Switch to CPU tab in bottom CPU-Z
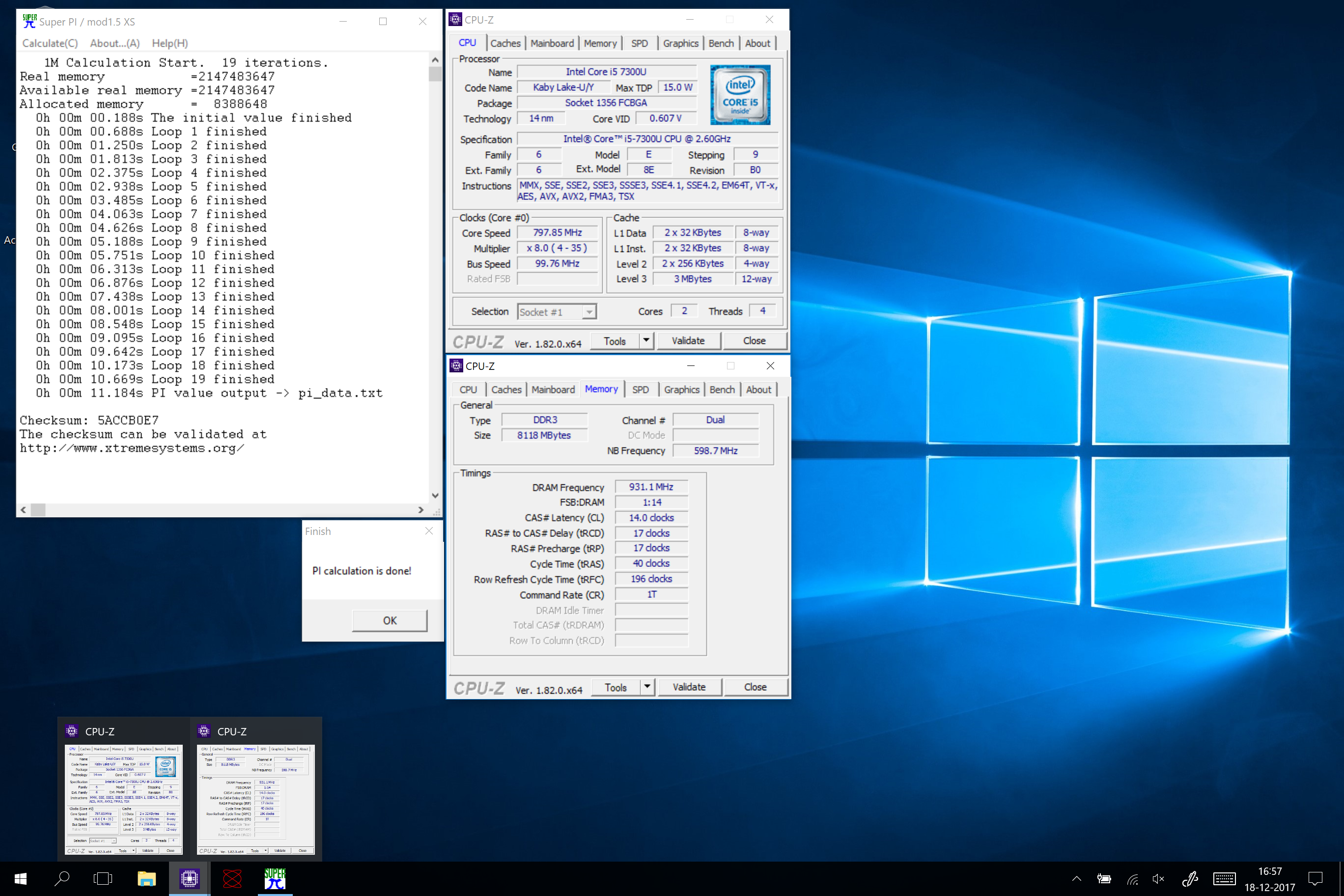Screen dimensions: 1344x896 coord(468,390)
